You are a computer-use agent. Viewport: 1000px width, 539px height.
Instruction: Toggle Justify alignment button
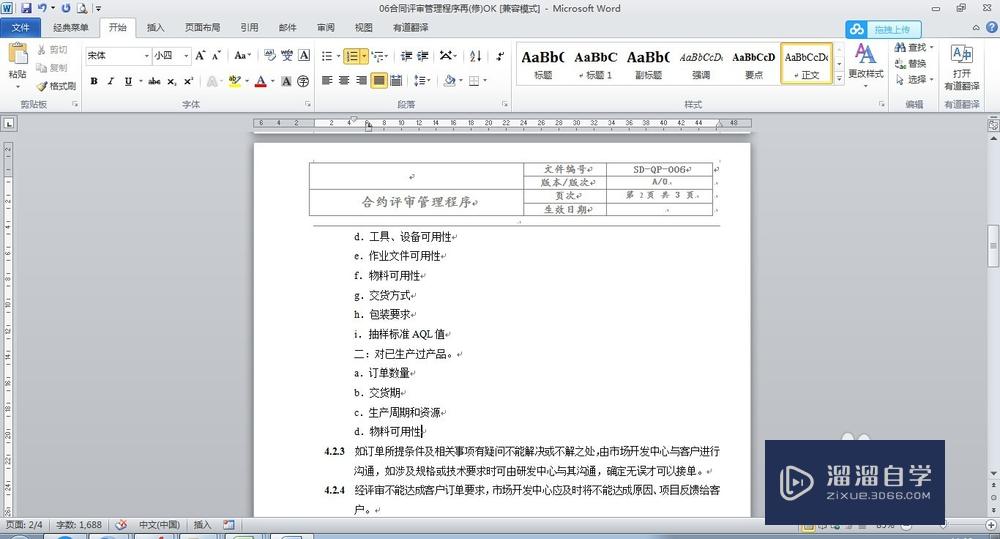pos(379,81)
